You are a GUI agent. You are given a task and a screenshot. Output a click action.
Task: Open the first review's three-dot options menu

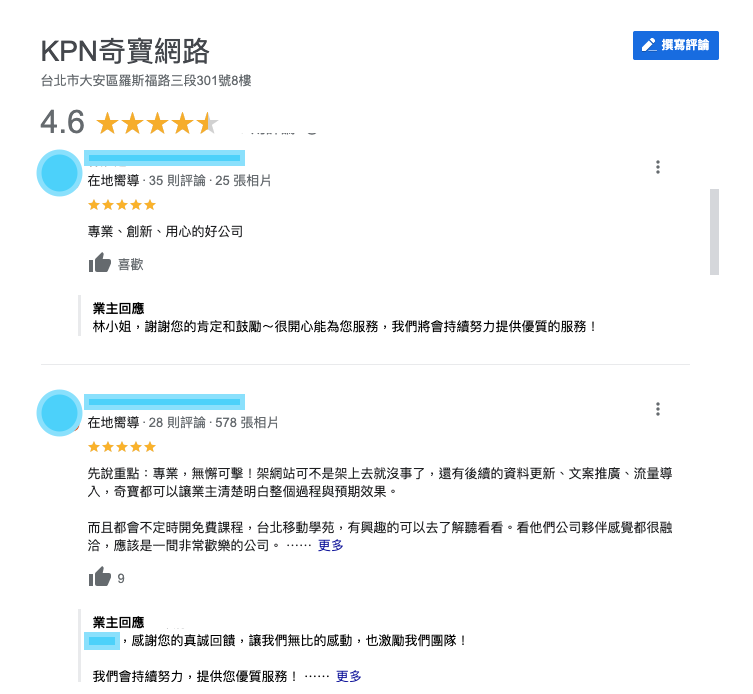pyautogui.click(x=657, y=167)
